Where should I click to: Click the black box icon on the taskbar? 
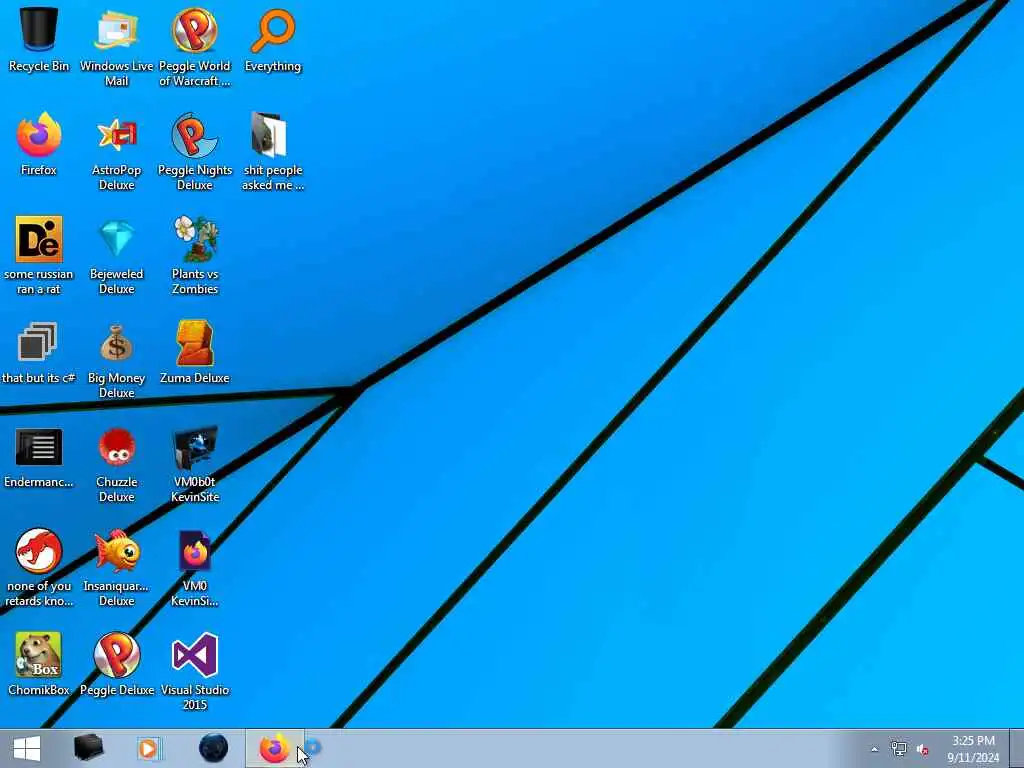[88, 748]
